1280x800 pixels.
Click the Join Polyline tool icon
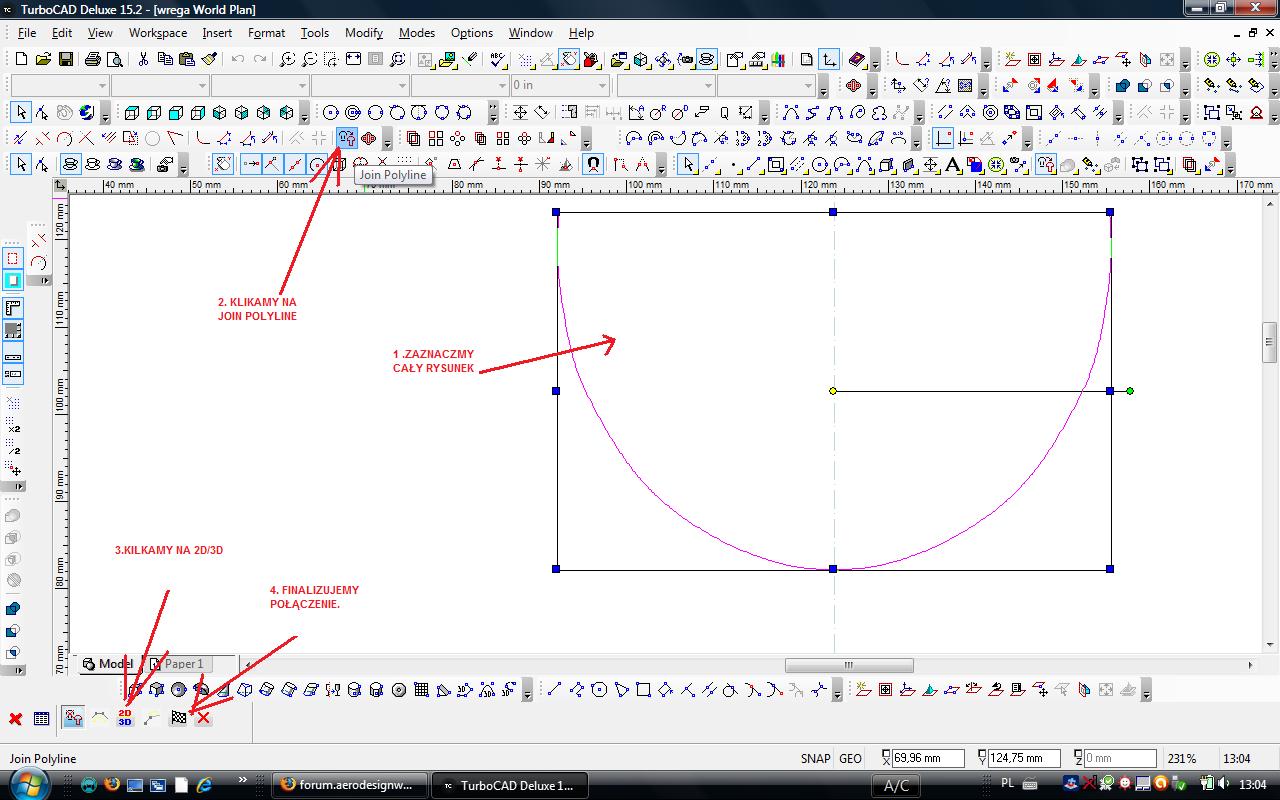pos(347,138)
